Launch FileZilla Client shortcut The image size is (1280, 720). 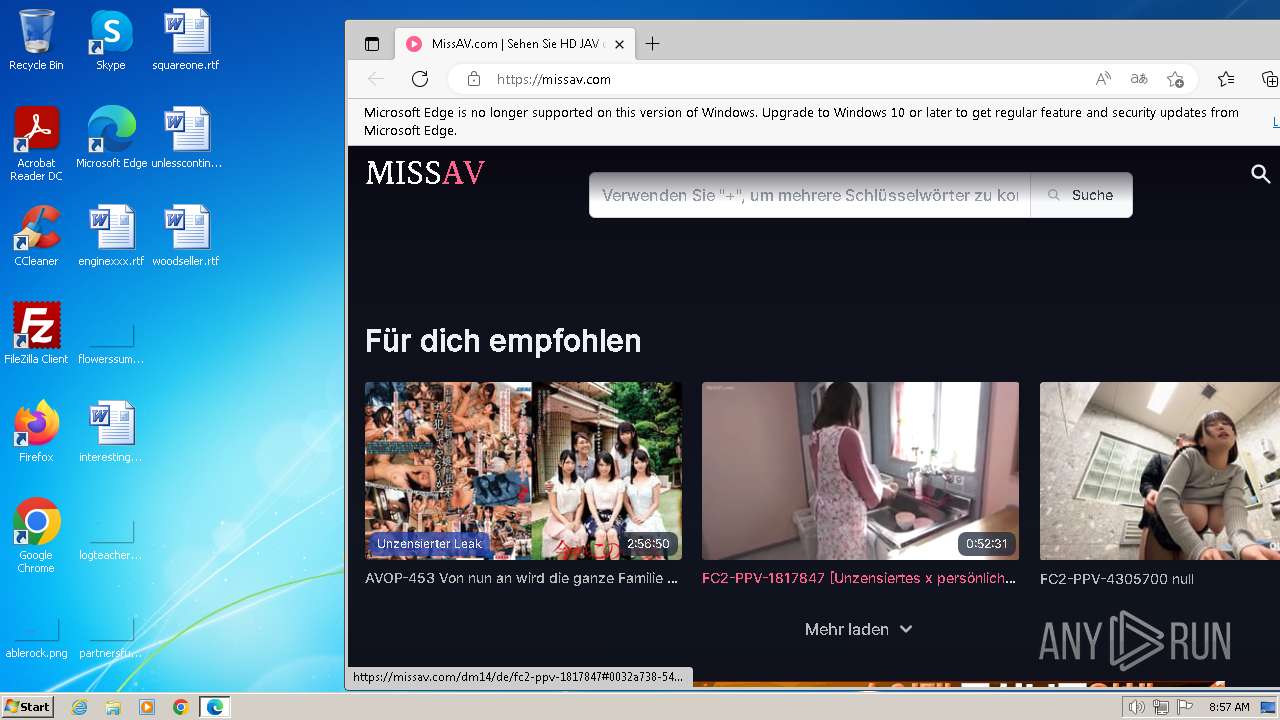tap(36, 333)
